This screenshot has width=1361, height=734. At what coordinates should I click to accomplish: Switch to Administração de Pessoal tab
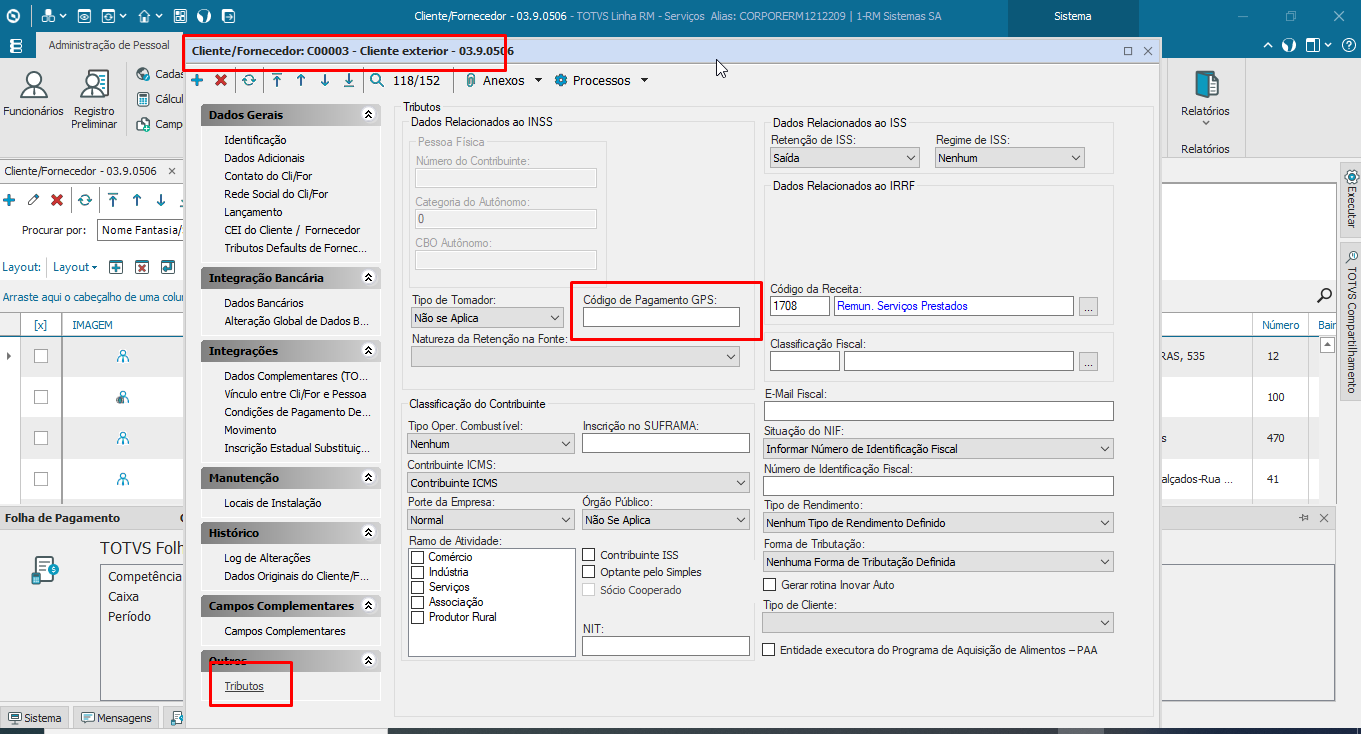pyautogui.click(x=109, y=45)
